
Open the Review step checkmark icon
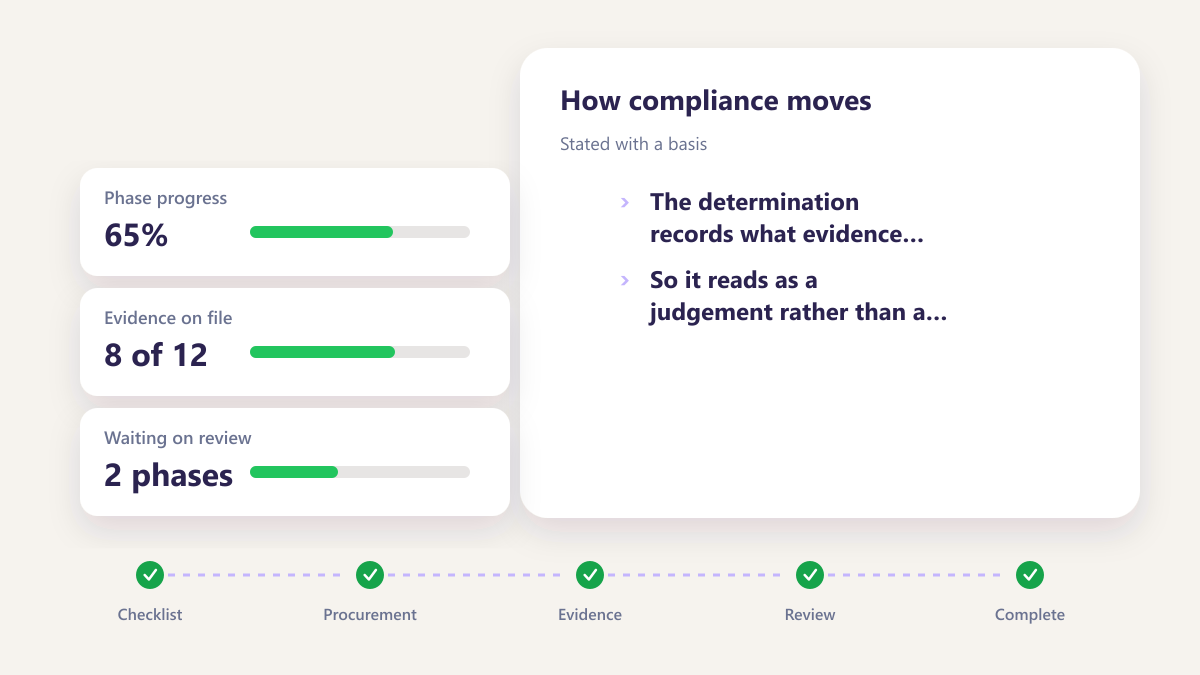click(810, 575)
